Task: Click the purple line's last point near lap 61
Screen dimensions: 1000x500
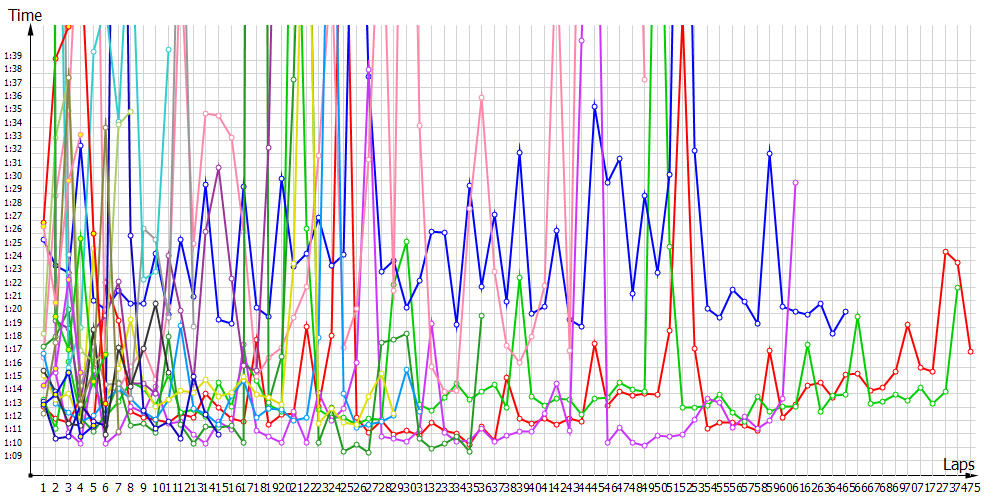Action: (x=795, y=183)
